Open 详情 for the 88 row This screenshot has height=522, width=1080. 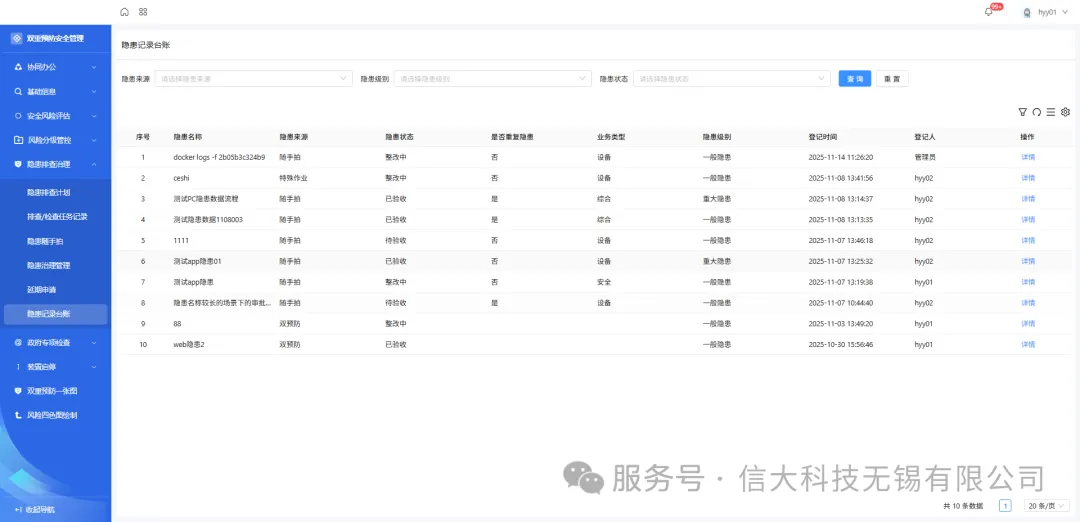click(1028, 324)
